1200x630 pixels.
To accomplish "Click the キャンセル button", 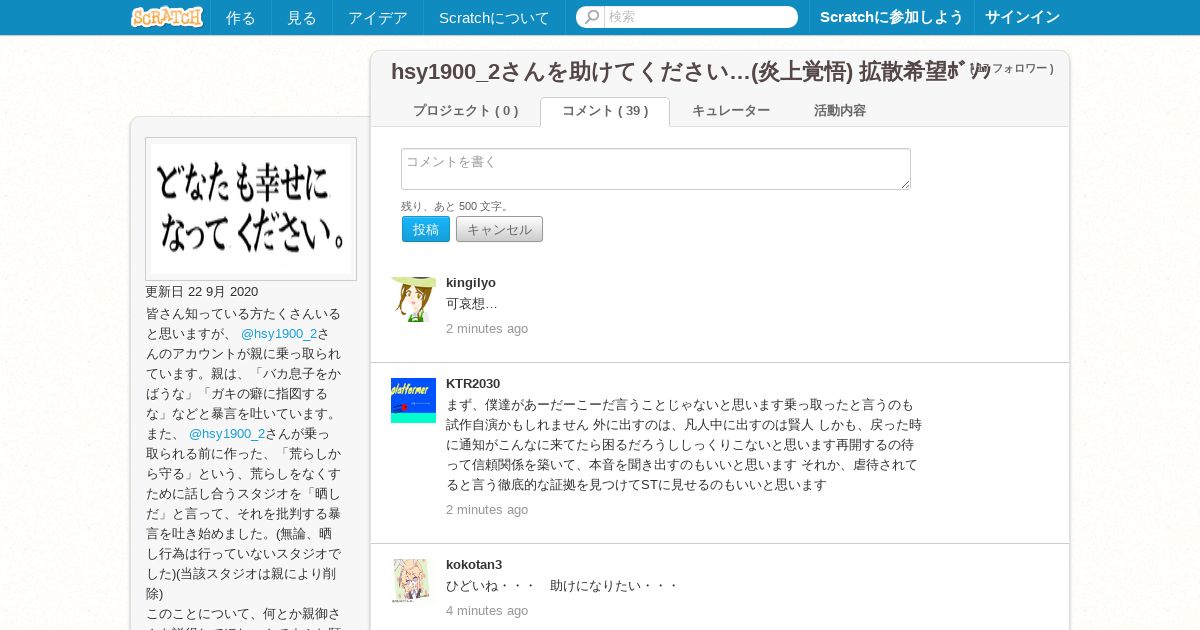I will point(499,229).
